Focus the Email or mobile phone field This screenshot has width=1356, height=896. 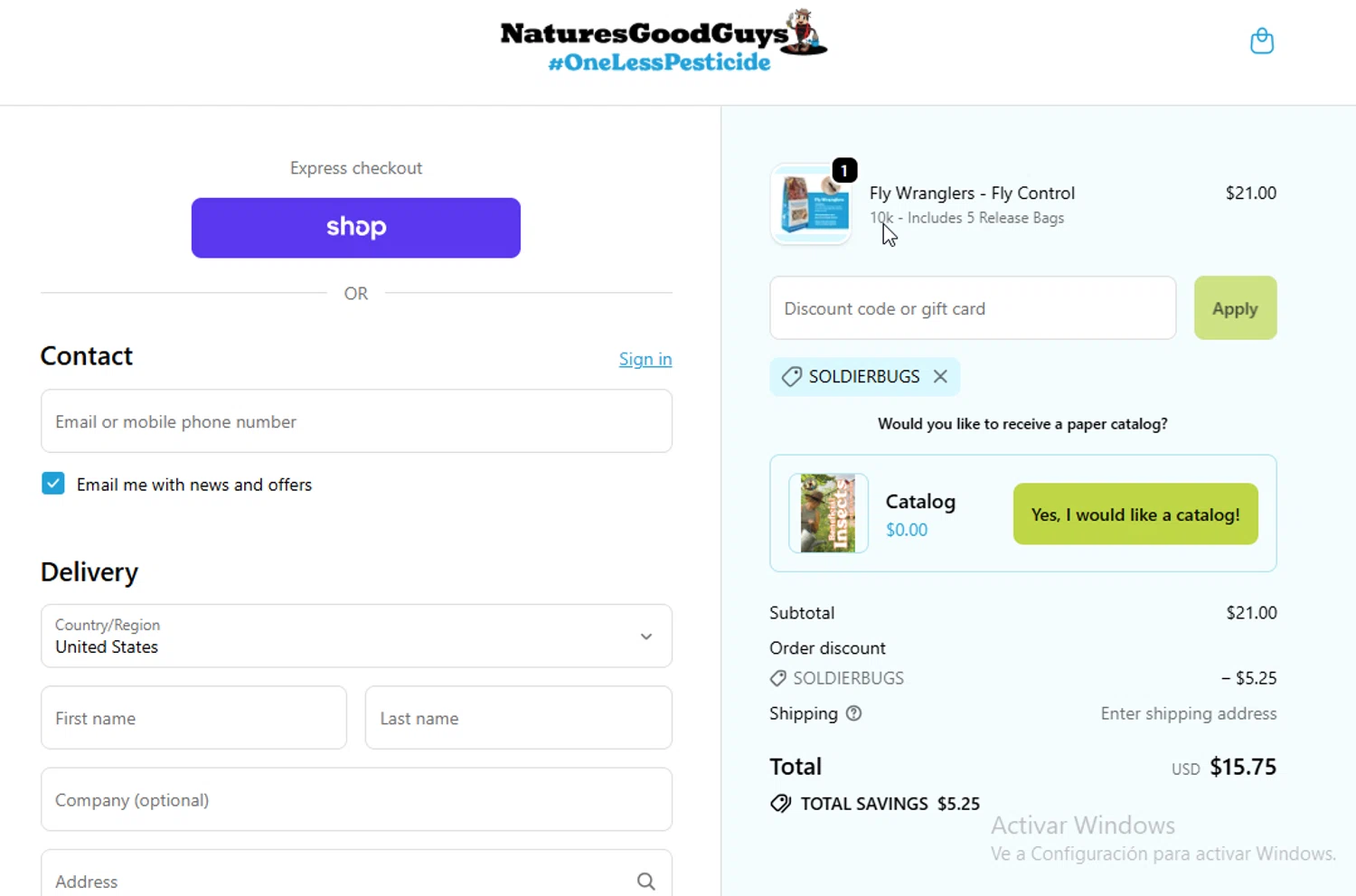pyautogui.click(x=356, y=421)
